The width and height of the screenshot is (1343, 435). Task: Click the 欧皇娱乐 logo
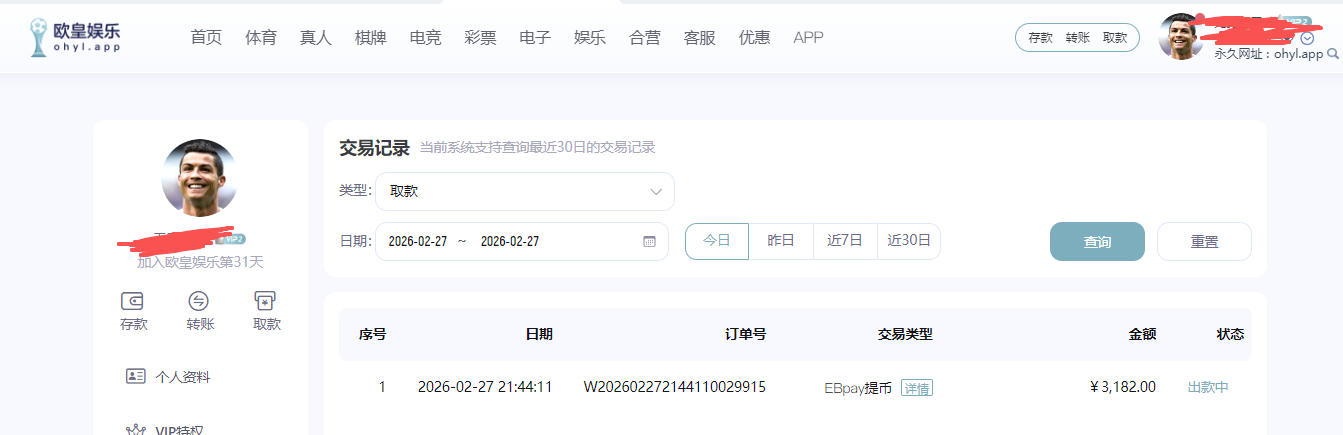coord(74,37)
